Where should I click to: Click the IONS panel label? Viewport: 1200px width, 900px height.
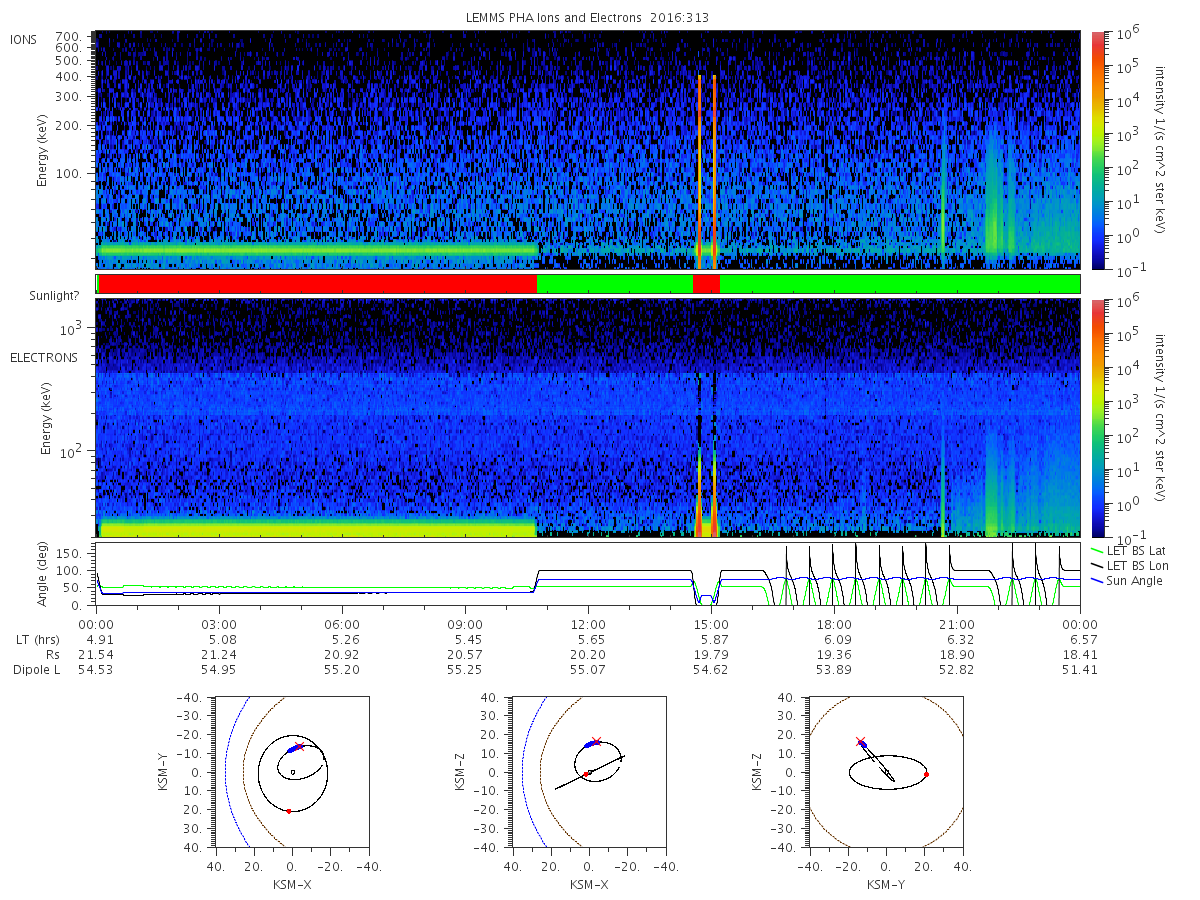[25, 39]
